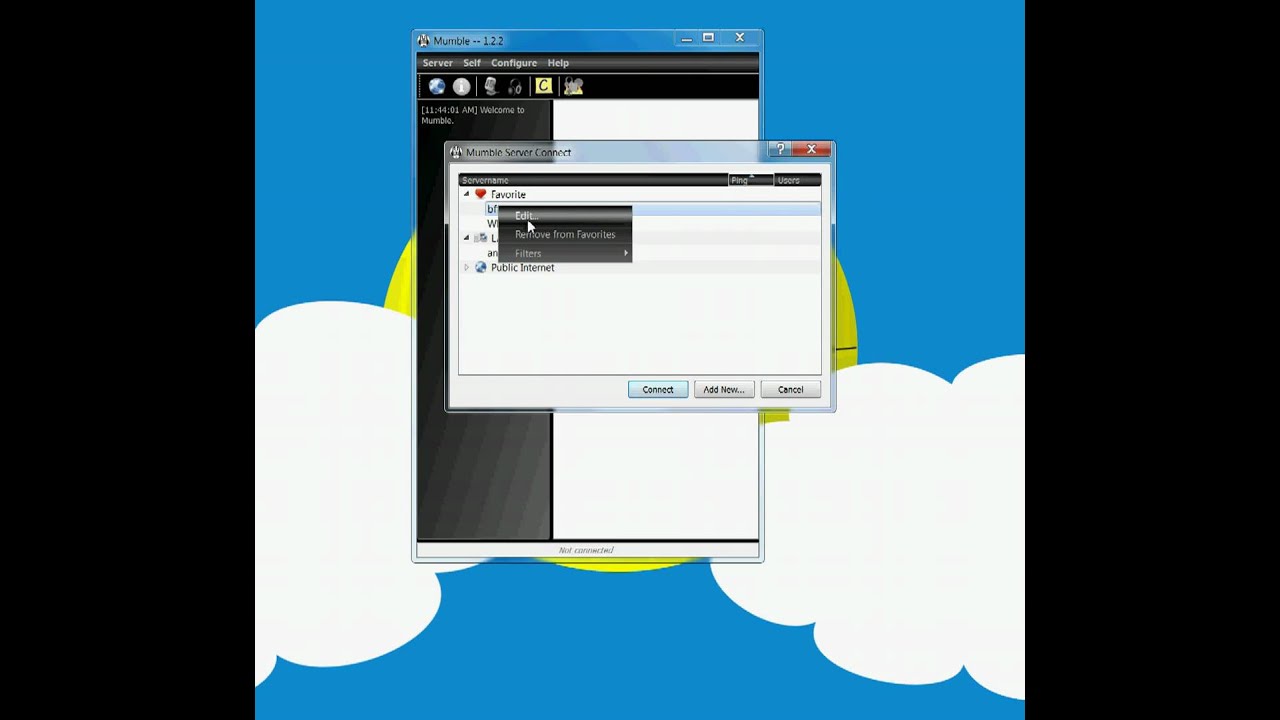Click the Cancel button
Image resolution: width=1280 pixels, height=720 pixels.
tap(791, 390)
